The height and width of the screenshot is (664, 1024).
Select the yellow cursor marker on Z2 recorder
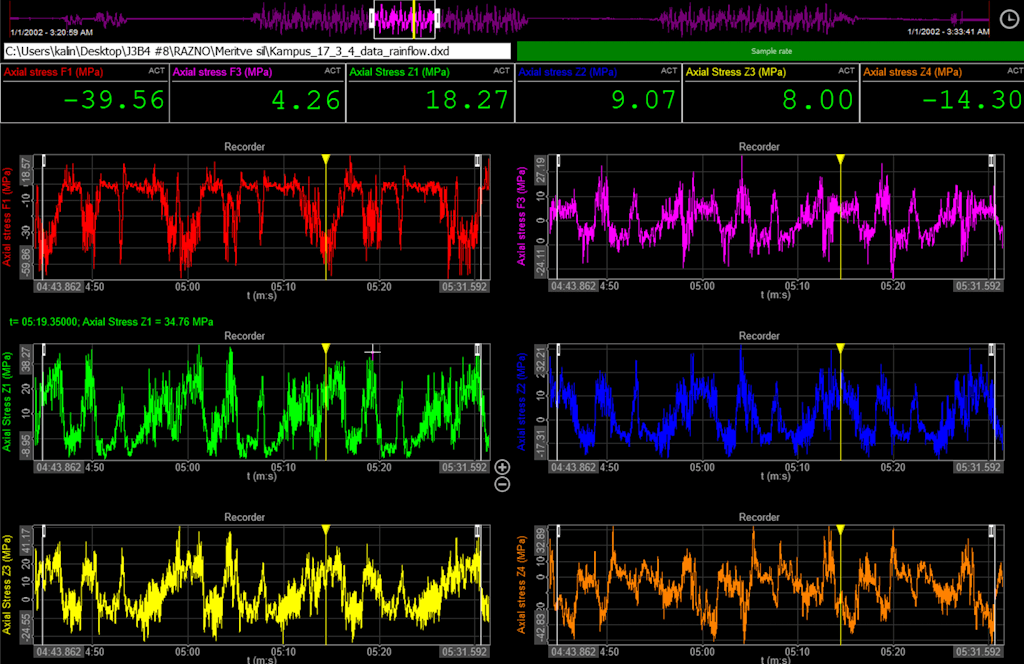840,349
